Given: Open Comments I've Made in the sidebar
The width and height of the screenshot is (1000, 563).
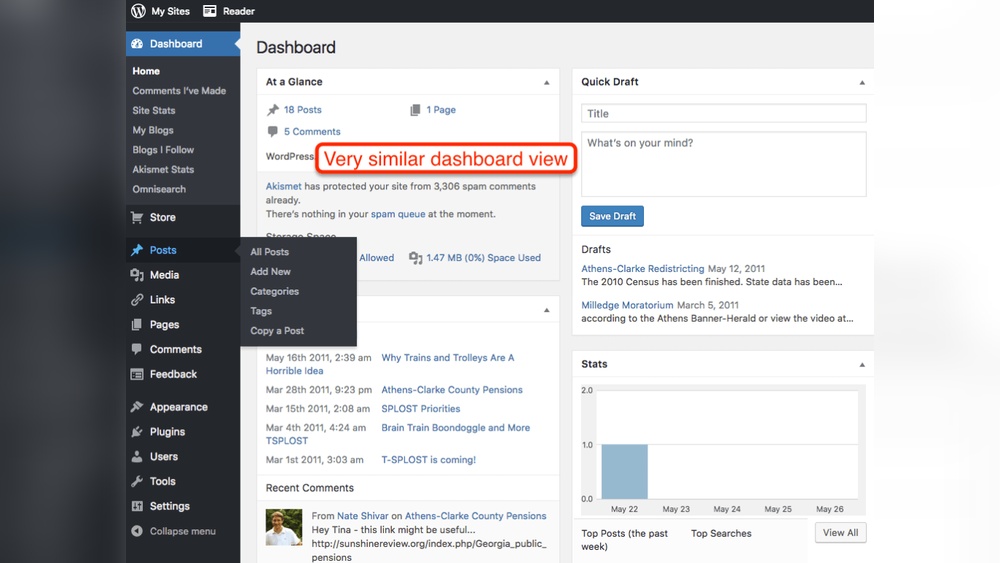Looking at the screenshot, I should pos(179,91).
